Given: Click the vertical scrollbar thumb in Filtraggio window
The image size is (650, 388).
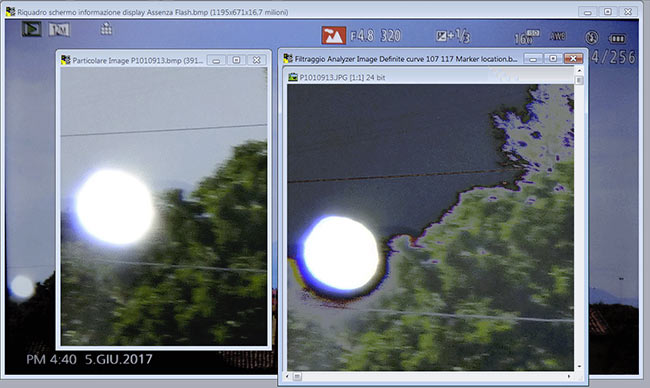Looking at the screenshot, I should coord(579,80).
